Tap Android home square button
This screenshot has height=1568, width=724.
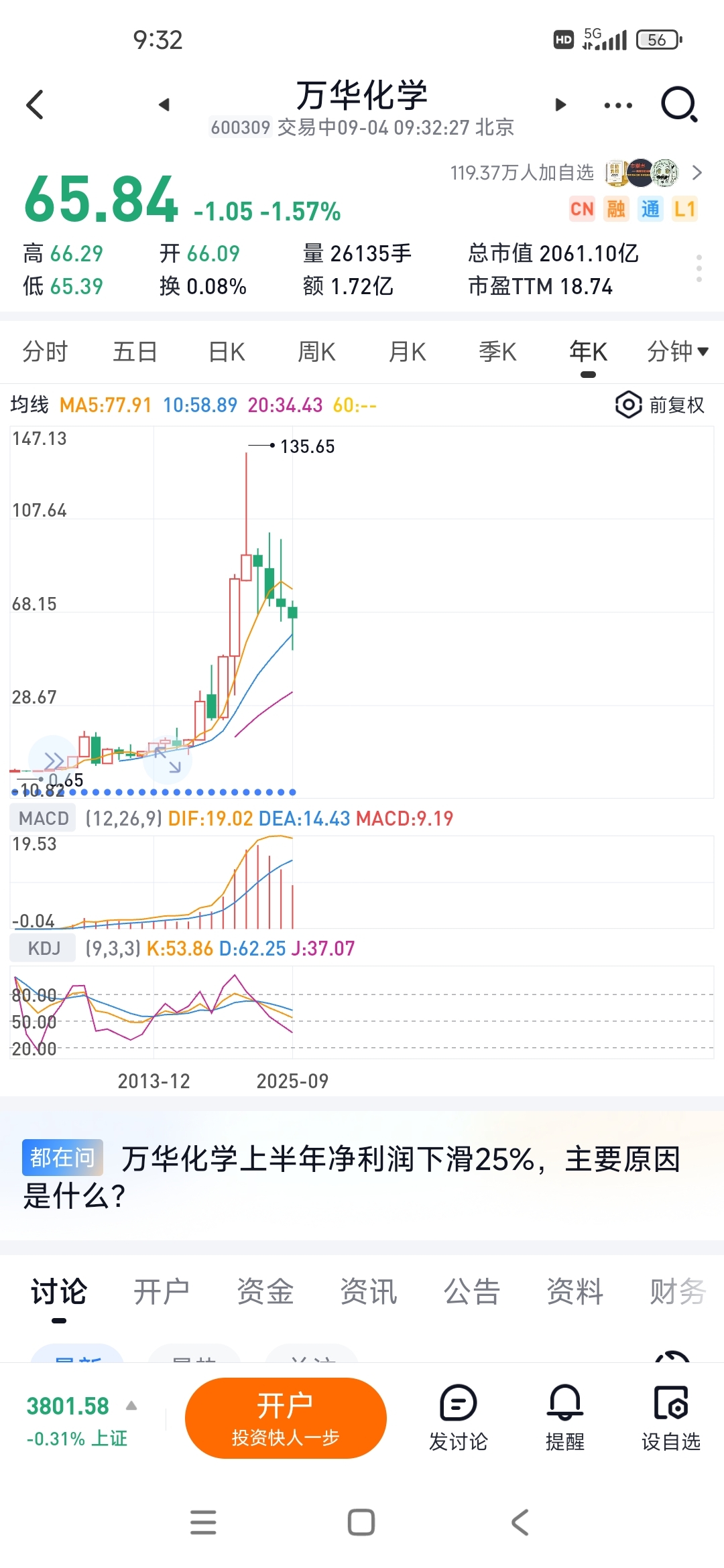click(361, 1522)
